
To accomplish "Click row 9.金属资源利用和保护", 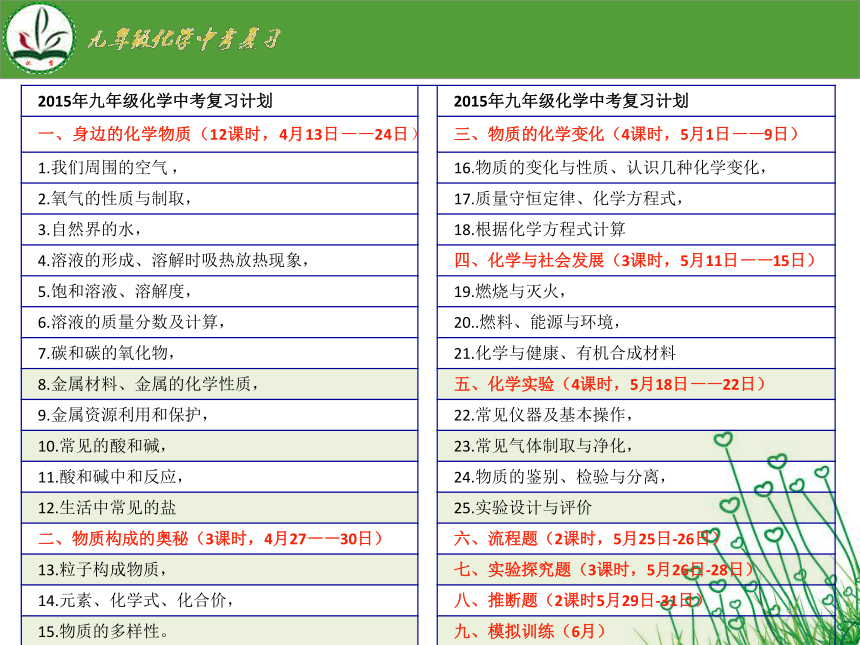I will click(219, 415).
